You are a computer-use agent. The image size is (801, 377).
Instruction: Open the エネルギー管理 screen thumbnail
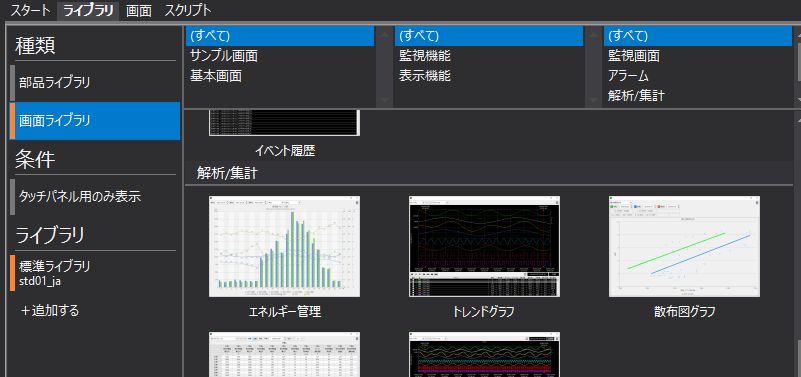coord(285,246)
